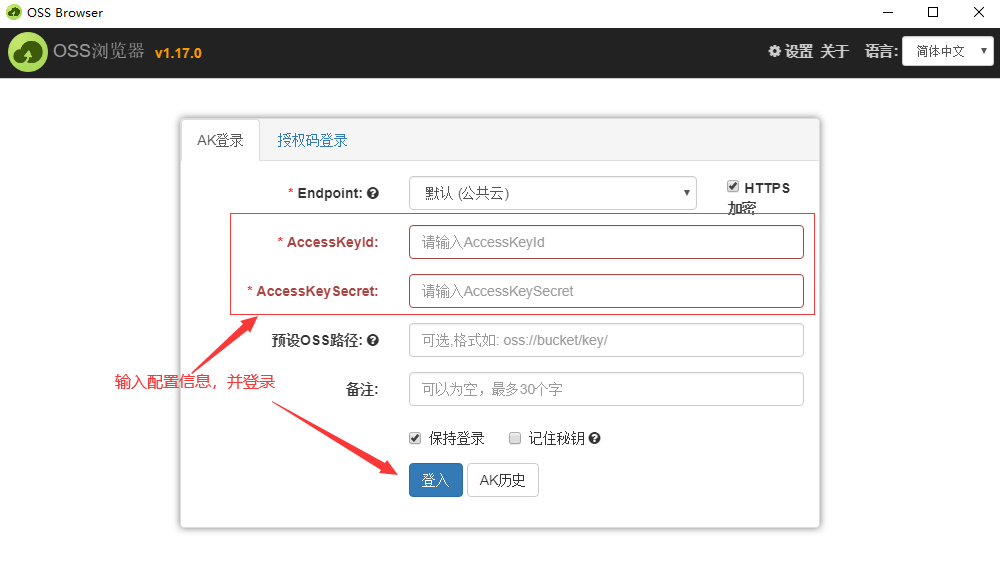
Task: Click the Endpoint help question mark icon
Action: (373, 193)
